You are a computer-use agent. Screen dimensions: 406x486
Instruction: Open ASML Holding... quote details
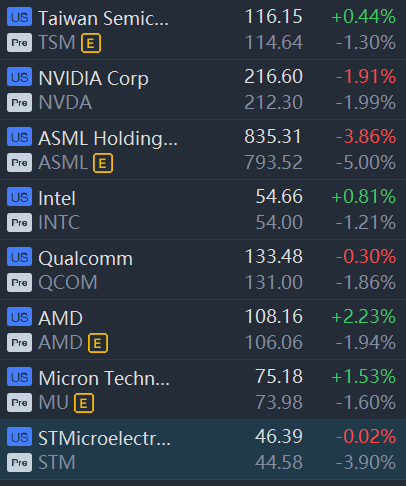pyautogui.click(x=203, y=150)
